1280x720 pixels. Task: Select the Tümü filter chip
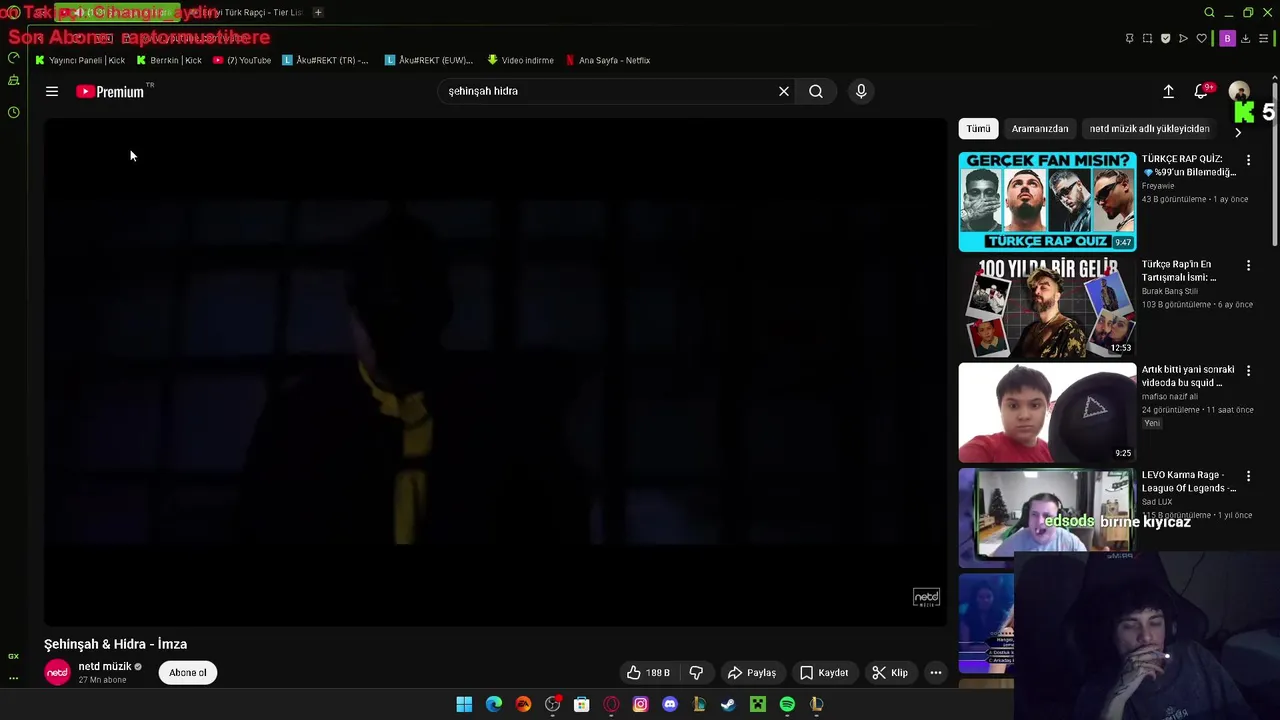[x=978, y=128]
